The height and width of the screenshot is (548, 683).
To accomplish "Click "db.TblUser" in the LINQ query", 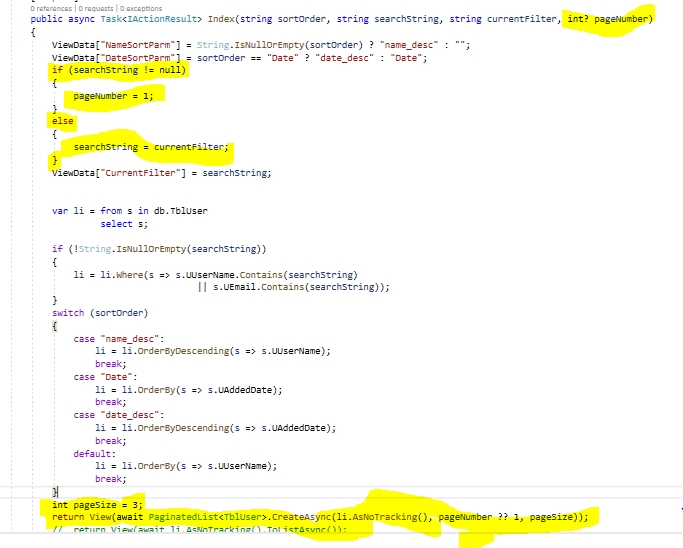I will click(181, 211).
